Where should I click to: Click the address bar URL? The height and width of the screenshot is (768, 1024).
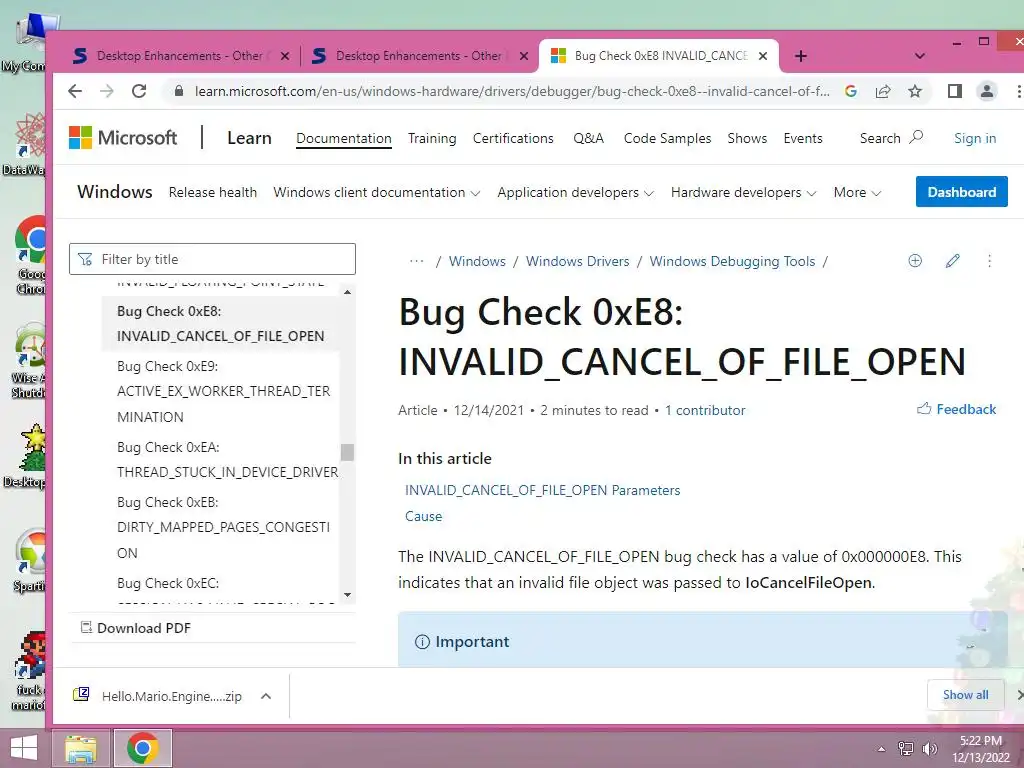(512, 91)
